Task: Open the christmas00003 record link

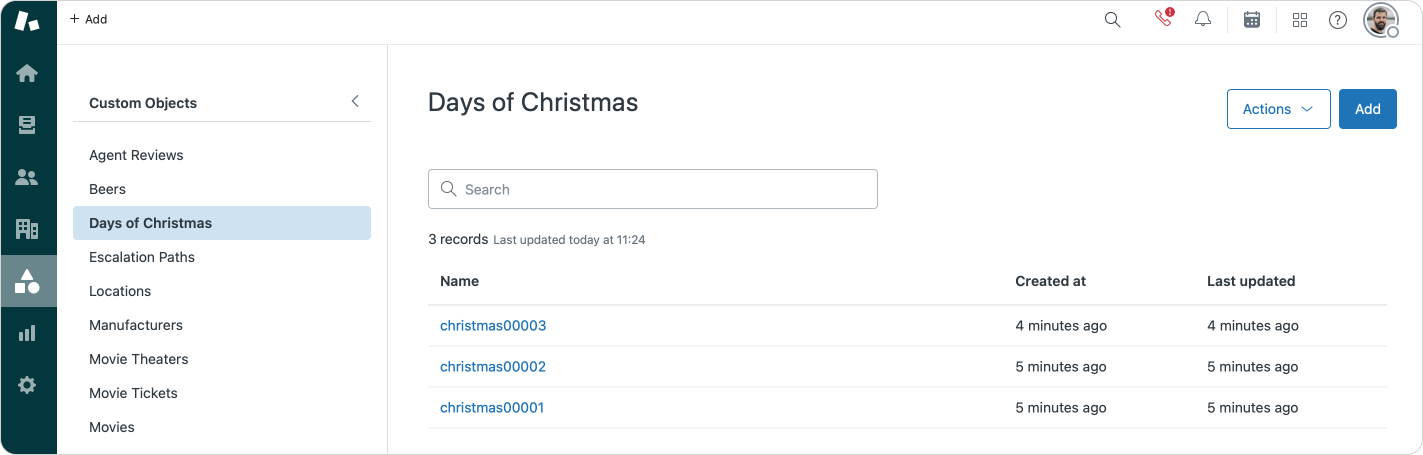Action: coord(493,325)
